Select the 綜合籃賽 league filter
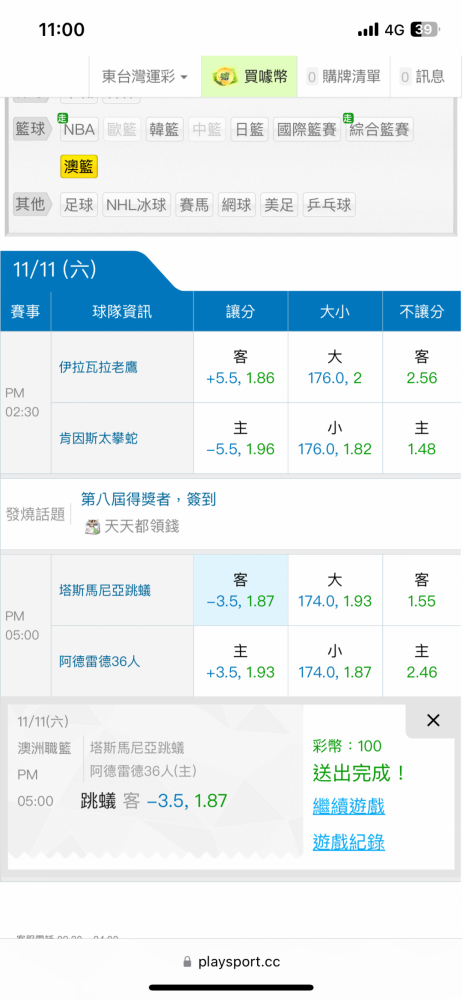462x1000 pixels. (380, 130)
